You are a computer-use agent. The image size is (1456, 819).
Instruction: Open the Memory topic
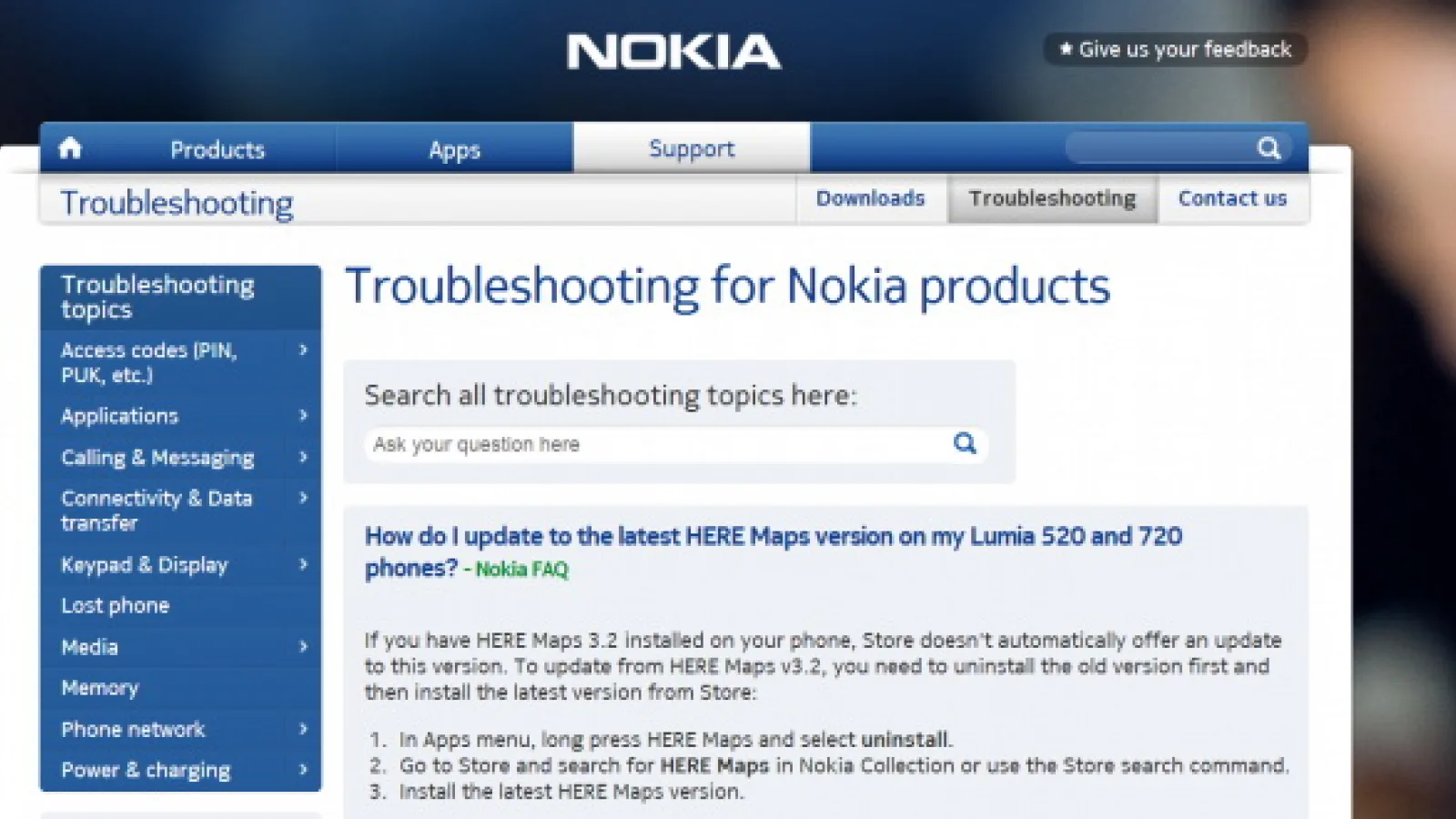pos(99,688)
